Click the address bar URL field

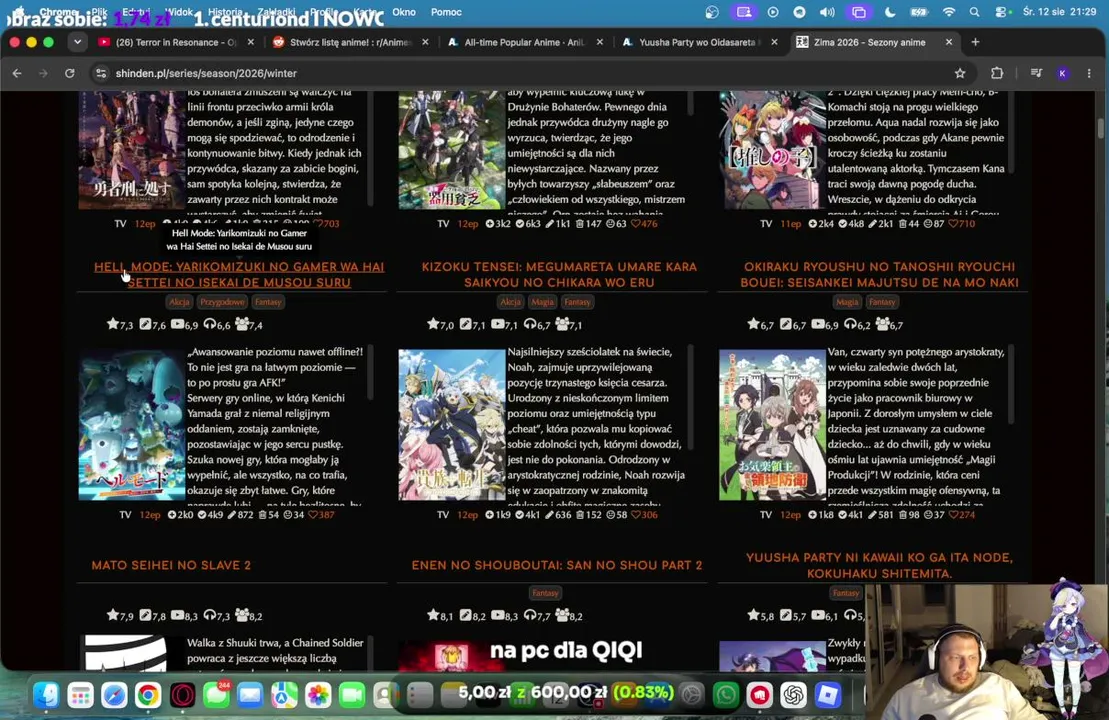(x=523, y=73)
